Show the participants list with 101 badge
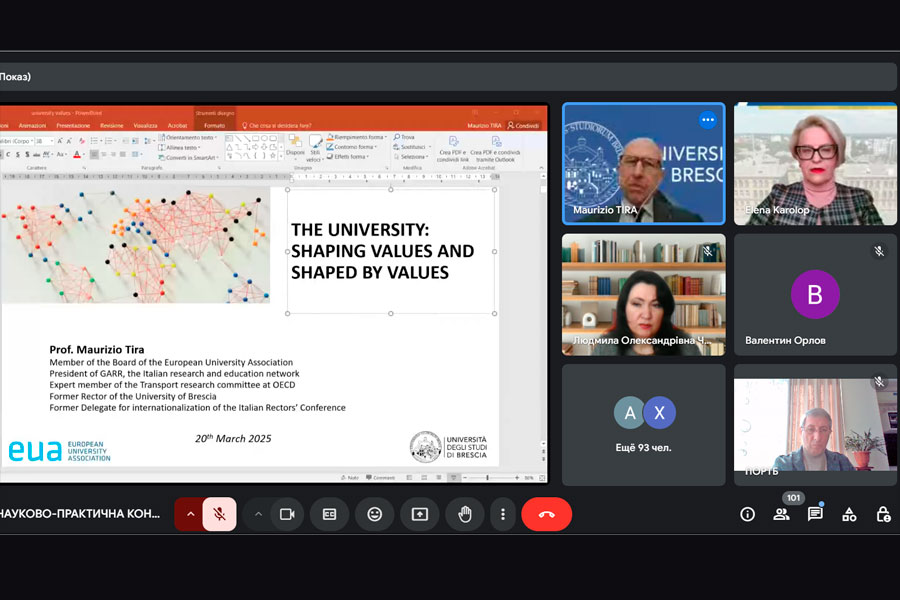900x600 pixels. pyautogui.click(x=781, y=514)
